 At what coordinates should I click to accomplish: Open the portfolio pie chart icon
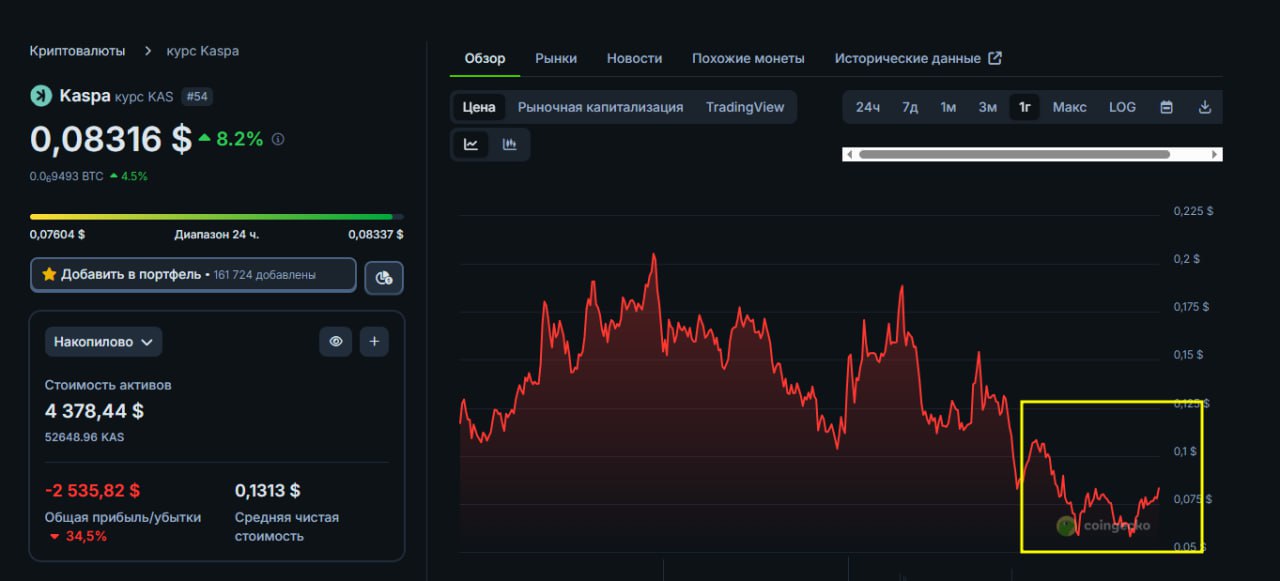pyautogui.click(x=384, y=276)
